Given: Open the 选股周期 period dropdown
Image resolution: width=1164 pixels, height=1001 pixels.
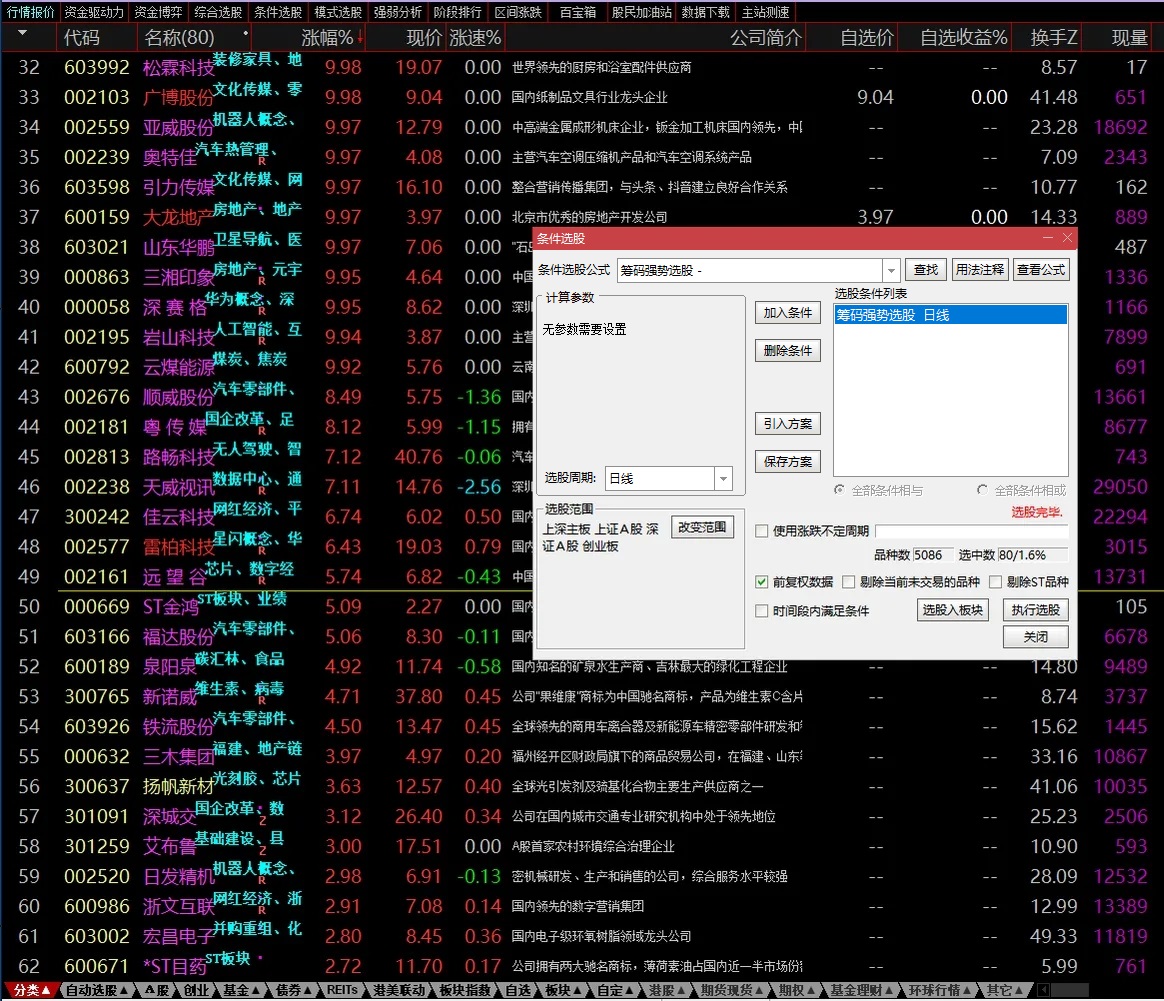Looking at the screenshot, I should [x=724, y=479].
